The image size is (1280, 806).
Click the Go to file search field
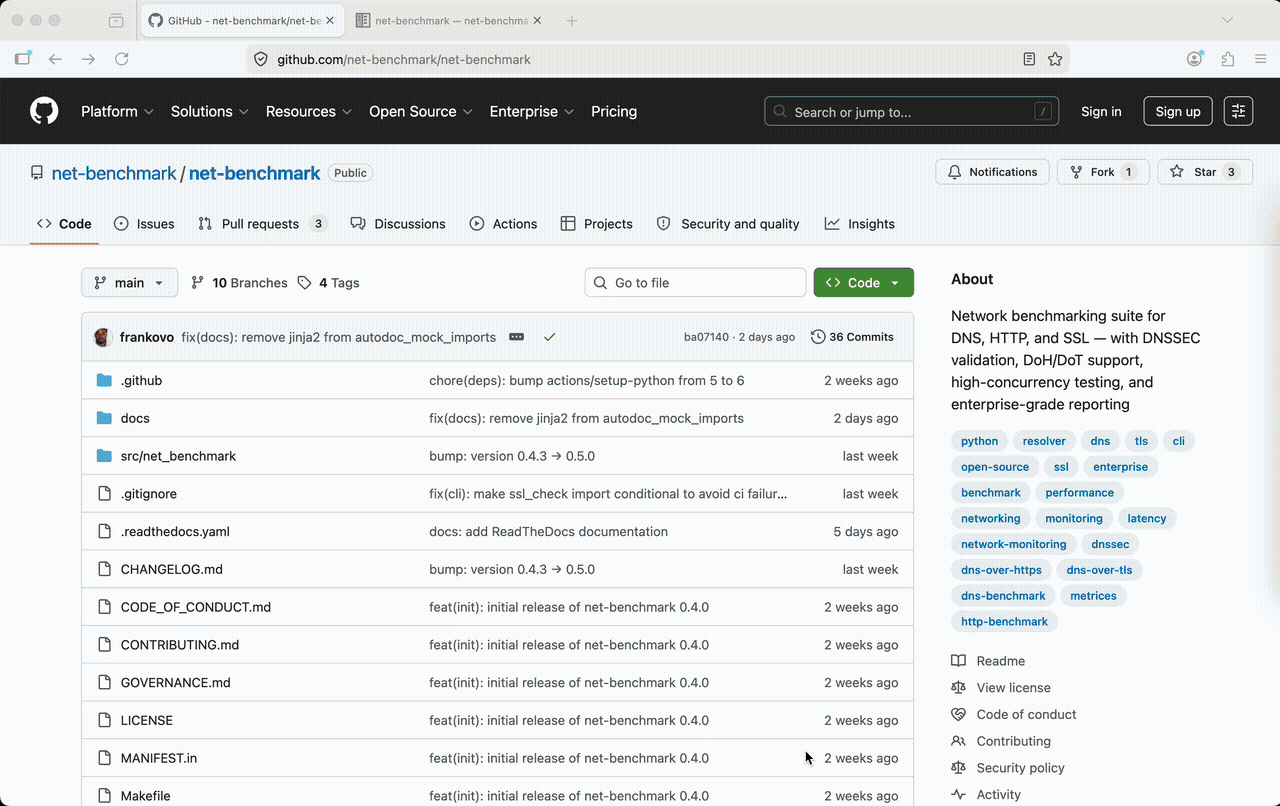pyautogui.click(x=695, y=283)
